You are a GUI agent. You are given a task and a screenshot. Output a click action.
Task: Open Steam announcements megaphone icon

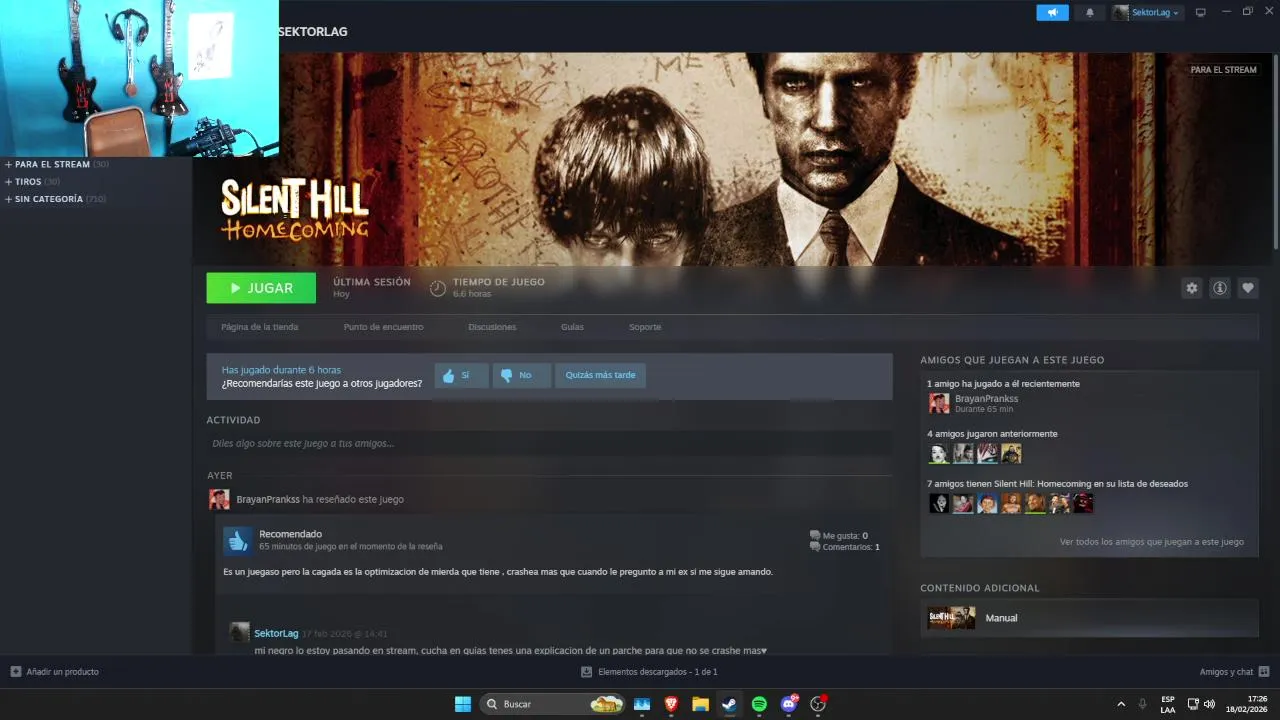(x=1052, y=13)
